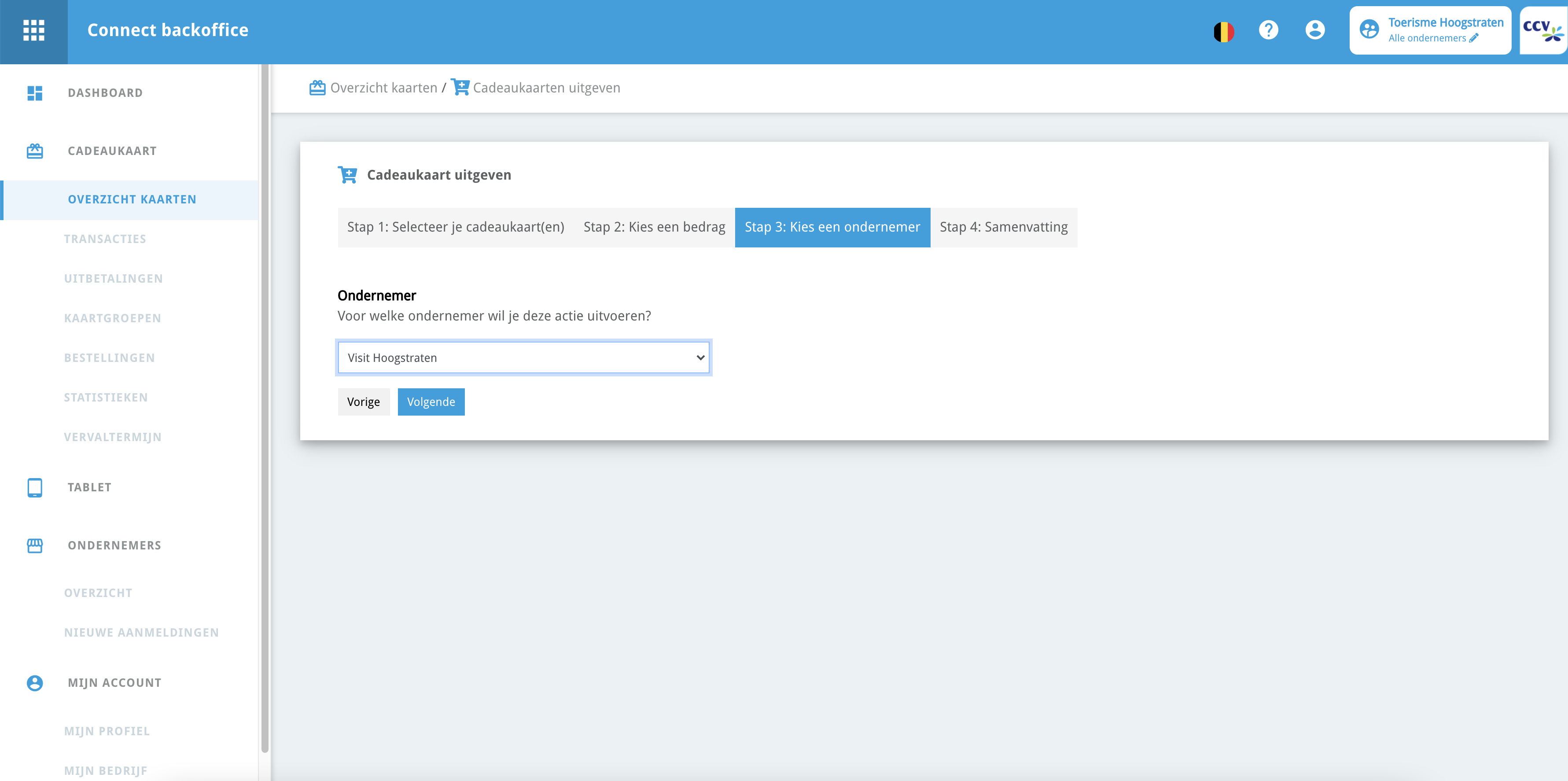This screenshot has width=1568, height=781.
Task: Click the CCV logo in header
Action: 1542,30
